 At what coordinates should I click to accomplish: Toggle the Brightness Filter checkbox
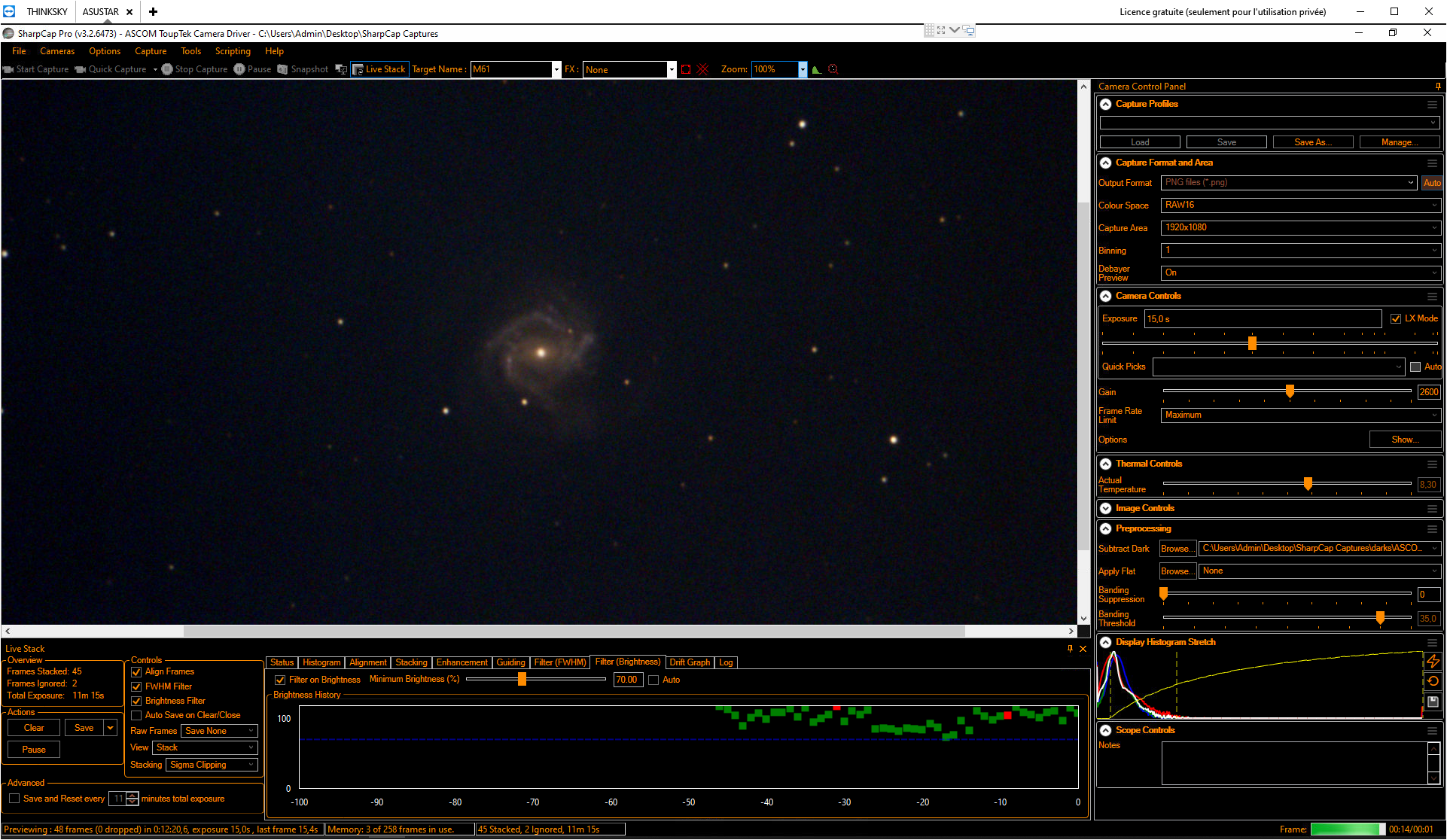136,702
